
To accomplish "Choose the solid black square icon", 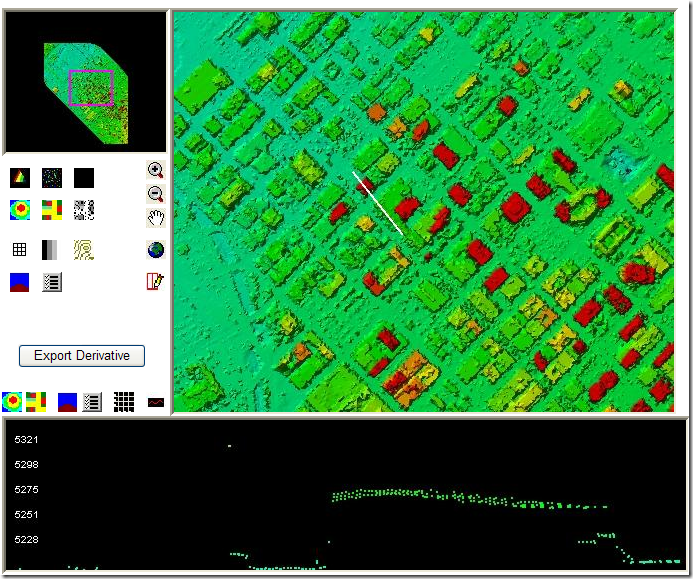I will (84, 178).
